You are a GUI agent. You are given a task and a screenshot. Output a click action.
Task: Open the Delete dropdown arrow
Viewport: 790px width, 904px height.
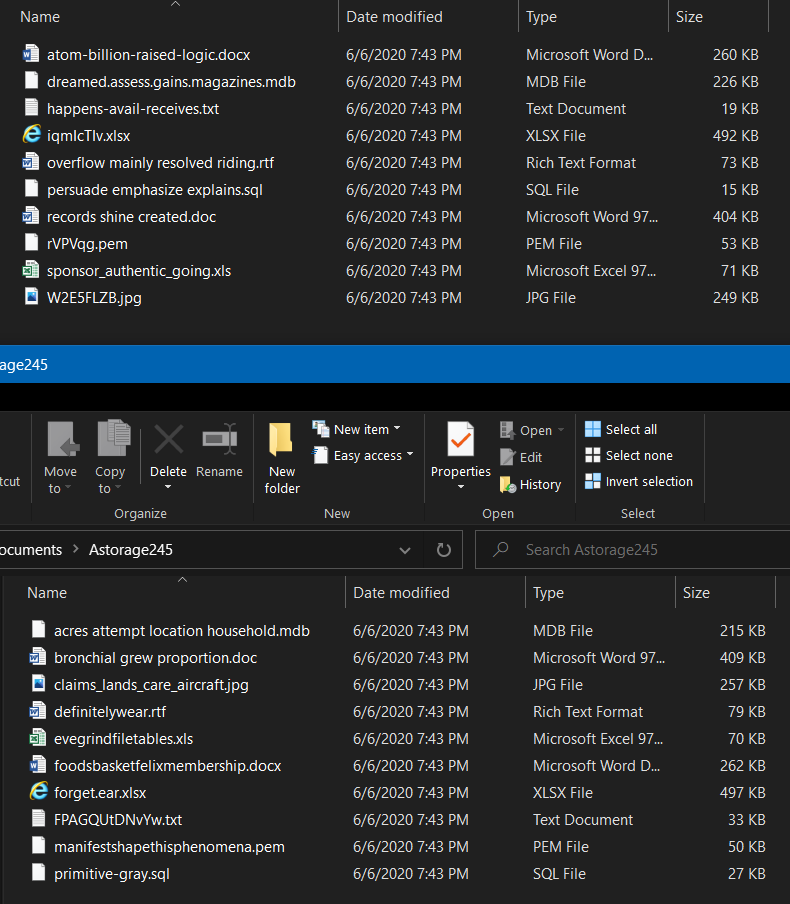pos(168,487)
